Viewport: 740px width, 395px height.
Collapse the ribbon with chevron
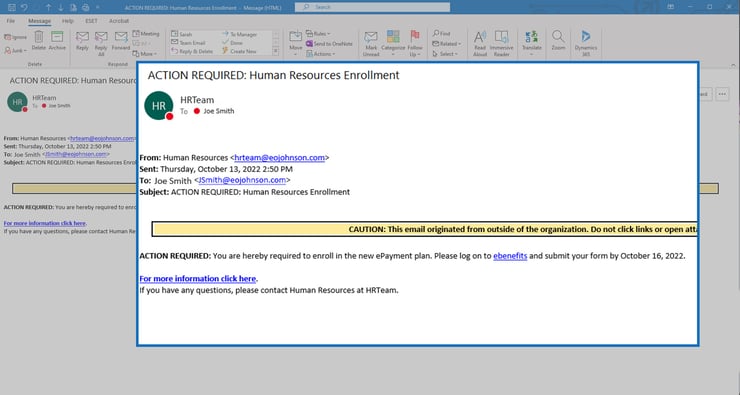click(x=733, y=65)
